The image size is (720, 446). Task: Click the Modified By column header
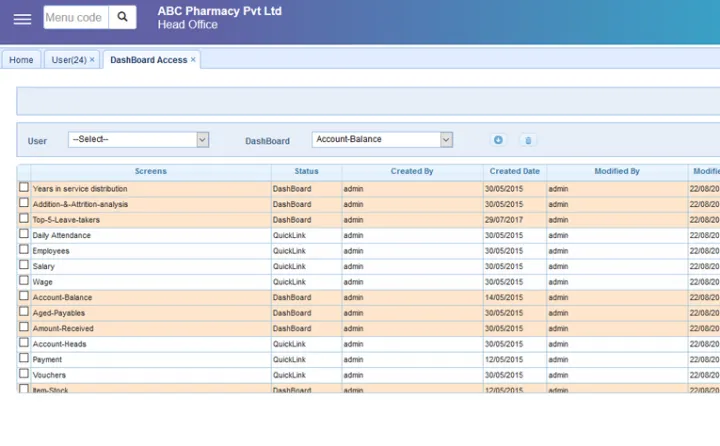(x=617, y=172)
